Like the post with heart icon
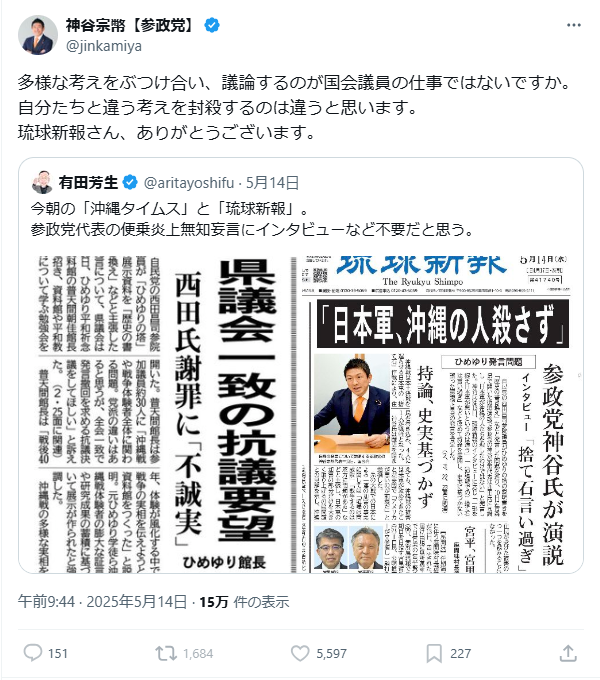 click(x=300, y=653)
